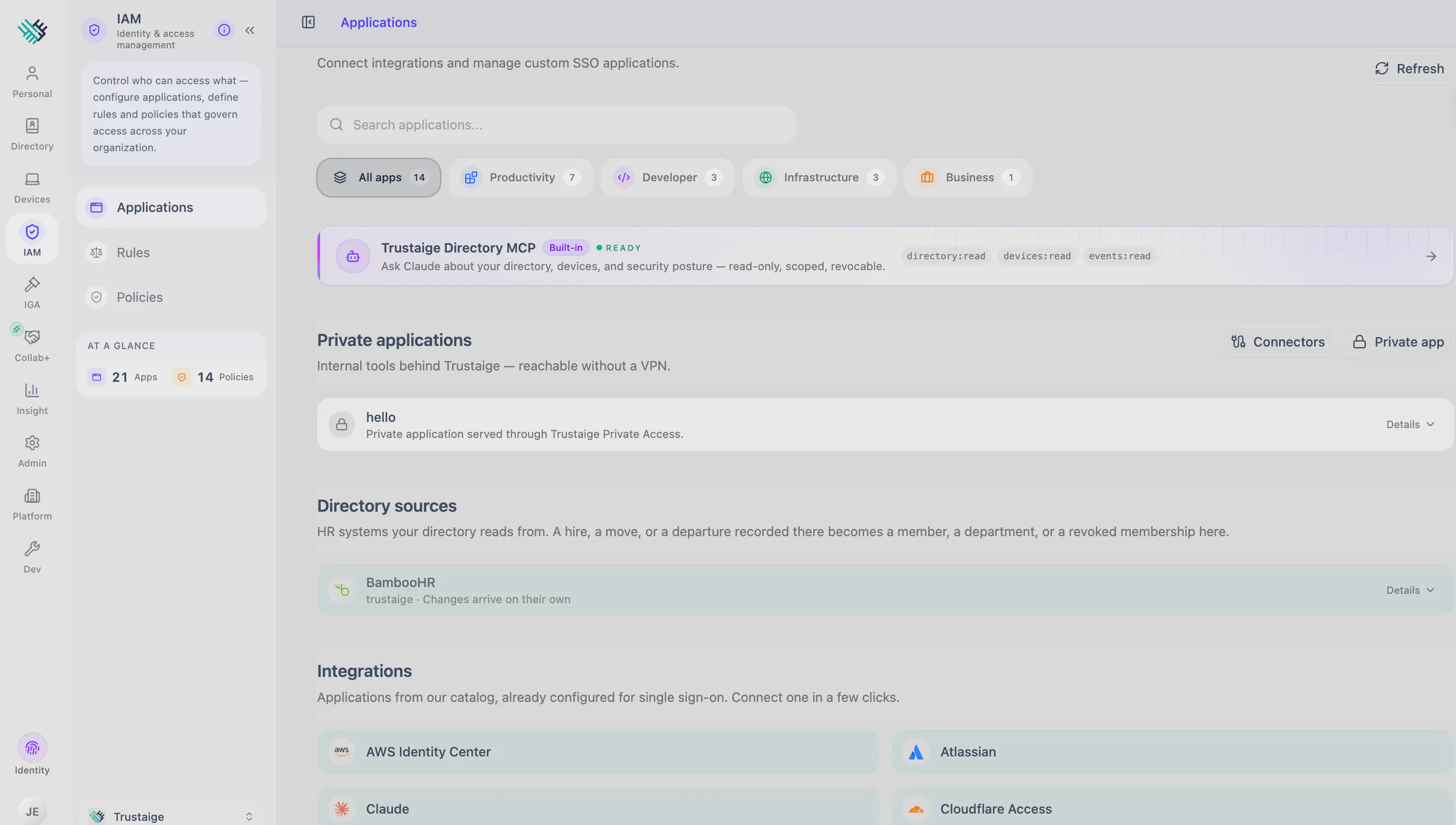
Task: Filter by Infrastructure apps
Action: point(819,177)
